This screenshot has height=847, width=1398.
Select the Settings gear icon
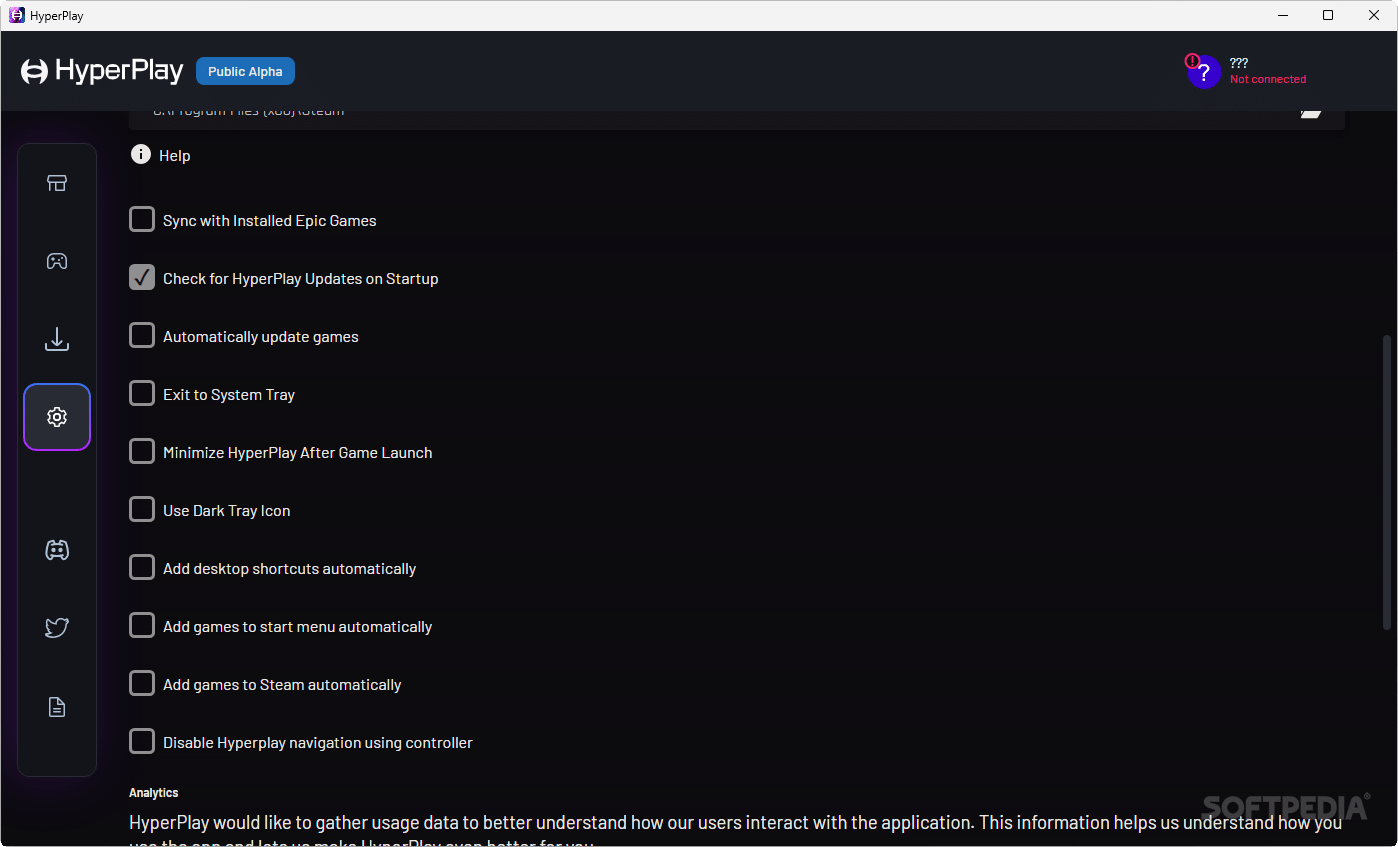[57, 417]
